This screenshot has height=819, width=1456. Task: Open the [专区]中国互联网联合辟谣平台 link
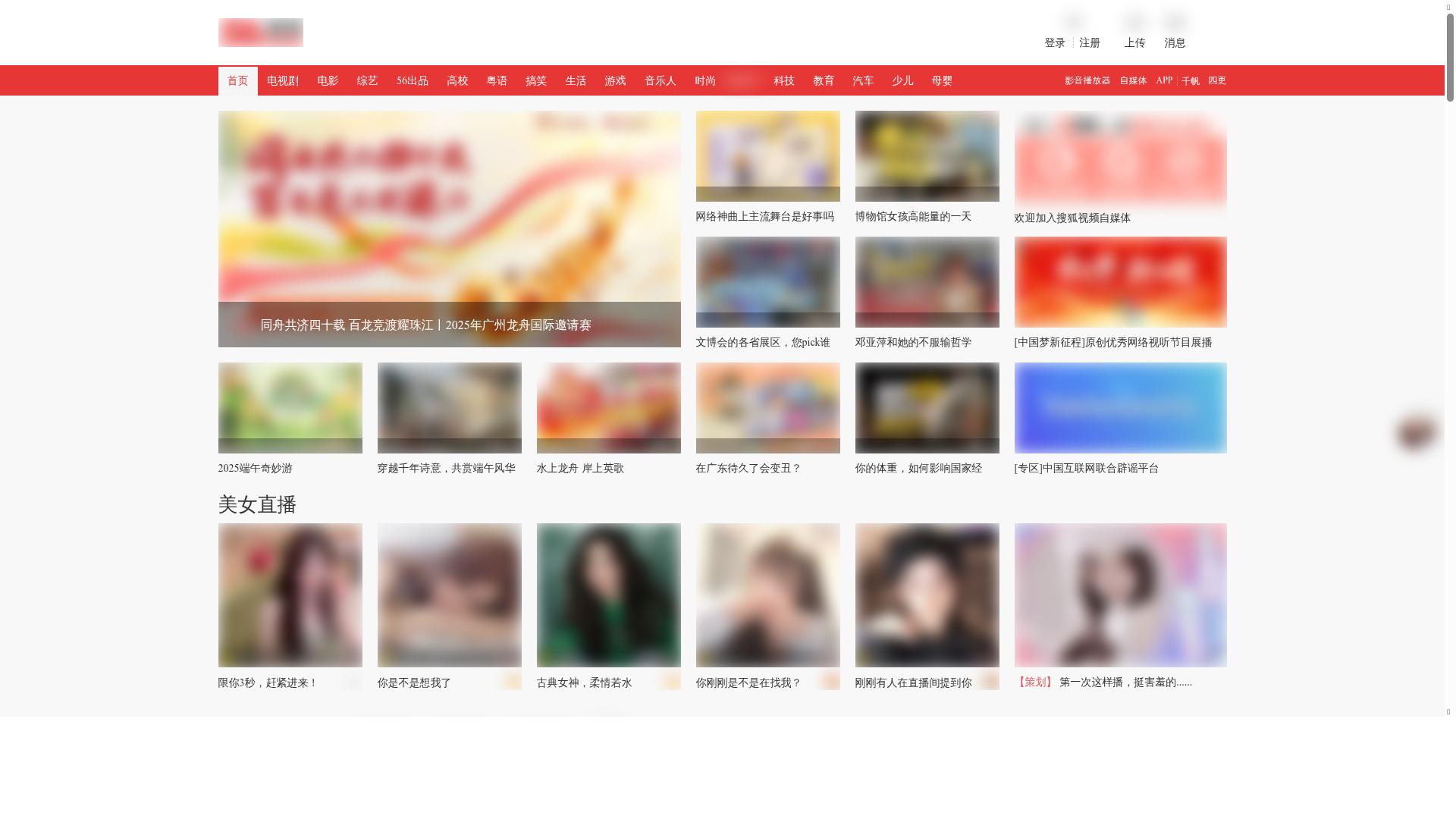[x=1087, y=469]
